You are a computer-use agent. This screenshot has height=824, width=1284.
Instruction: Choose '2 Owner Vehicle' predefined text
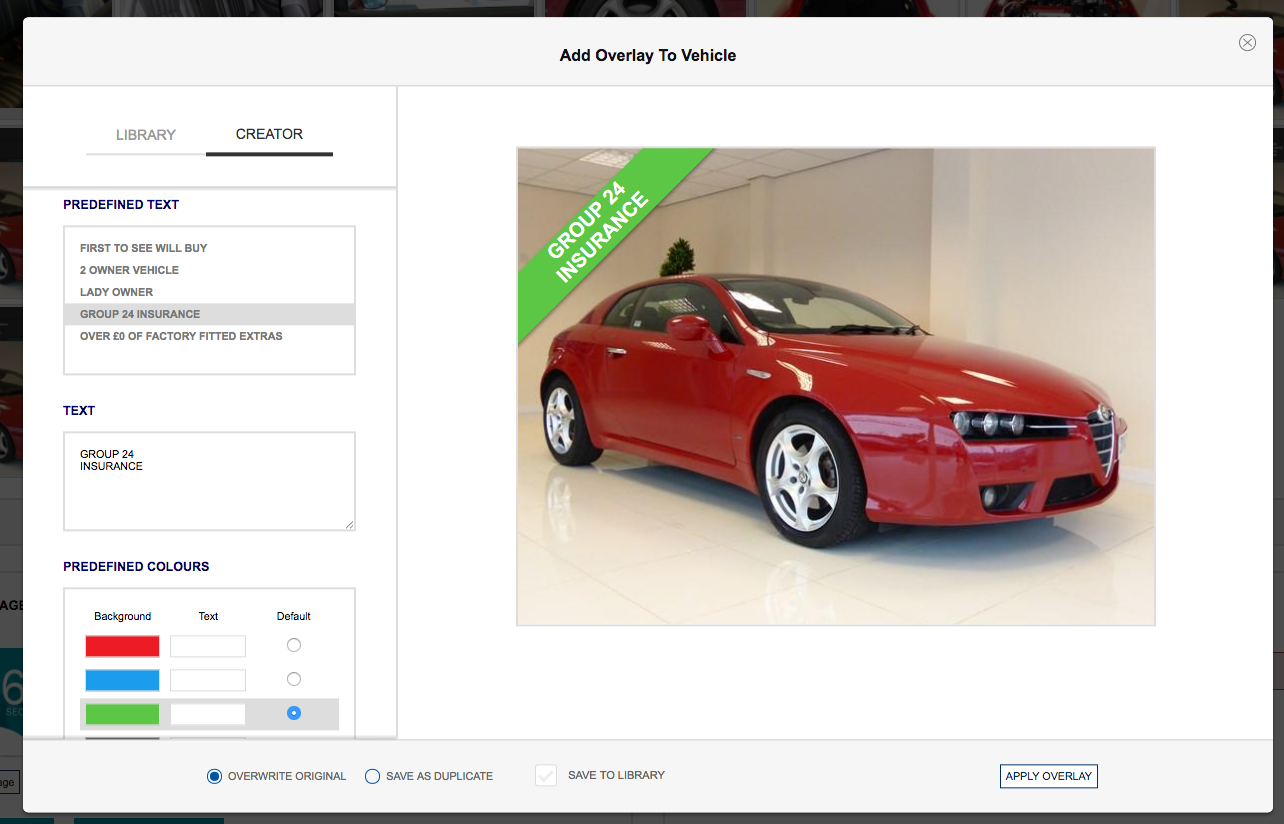[x=130, y=270]
